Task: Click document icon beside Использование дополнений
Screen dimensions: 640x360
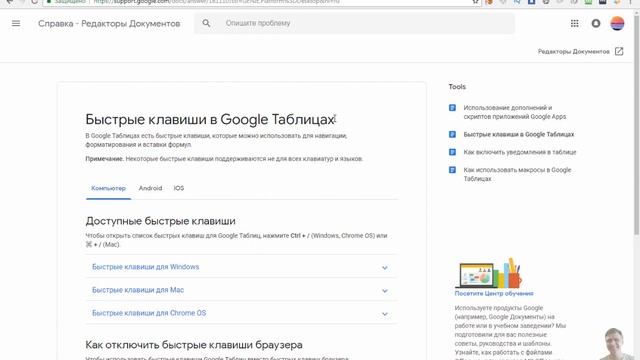Action: tap(452, 108)
